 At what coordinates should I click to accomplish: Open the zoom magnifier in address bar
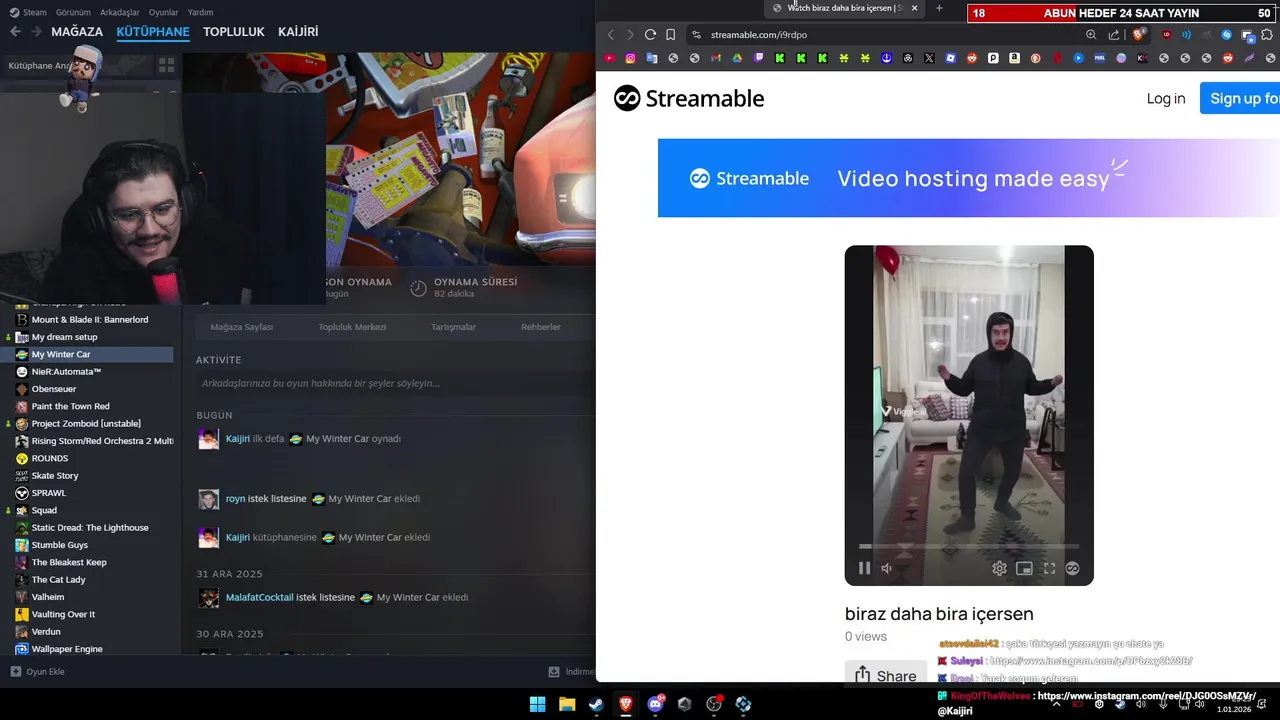coord(1091,34)
